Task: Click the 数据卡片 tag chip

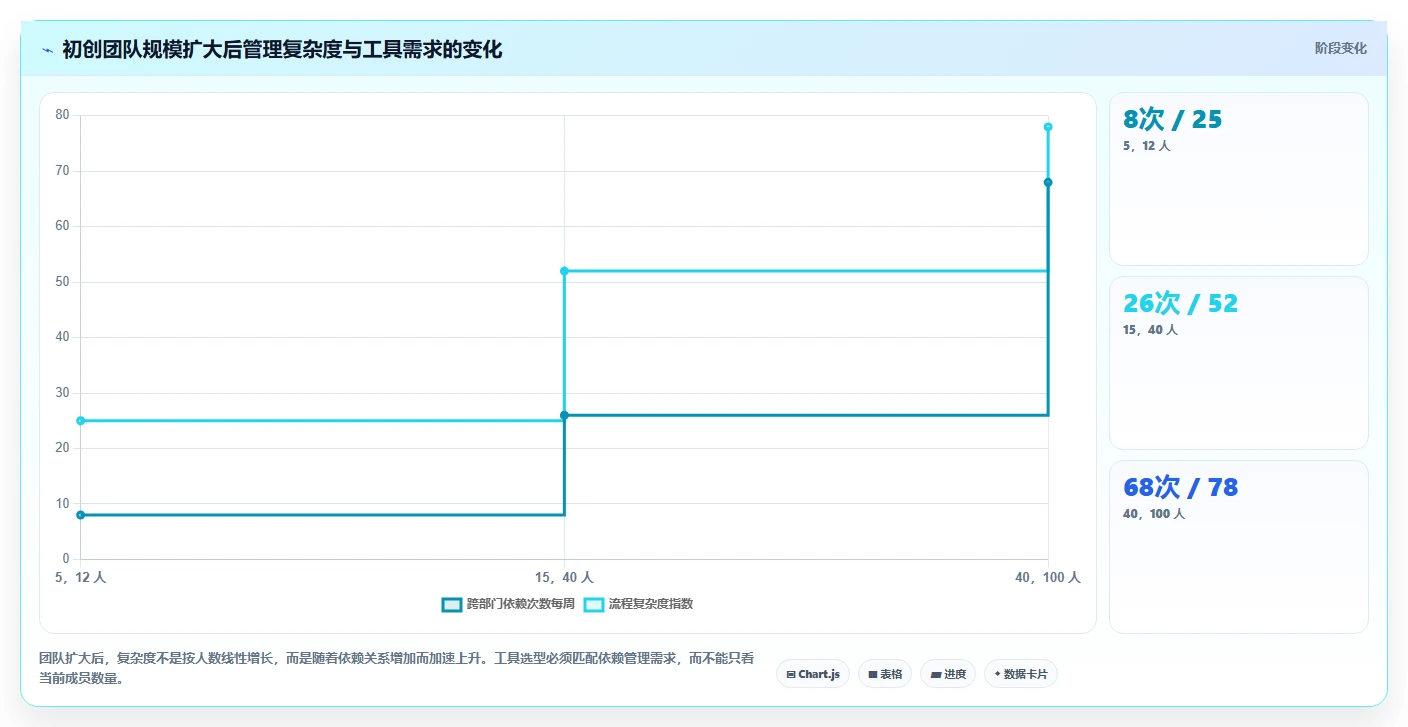Action: tap(1021, 674)
